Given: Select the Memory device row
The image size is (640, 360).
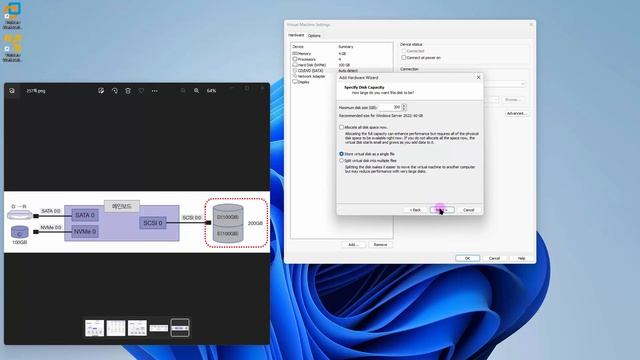Looking at the screenshot, I should (342, 53).
